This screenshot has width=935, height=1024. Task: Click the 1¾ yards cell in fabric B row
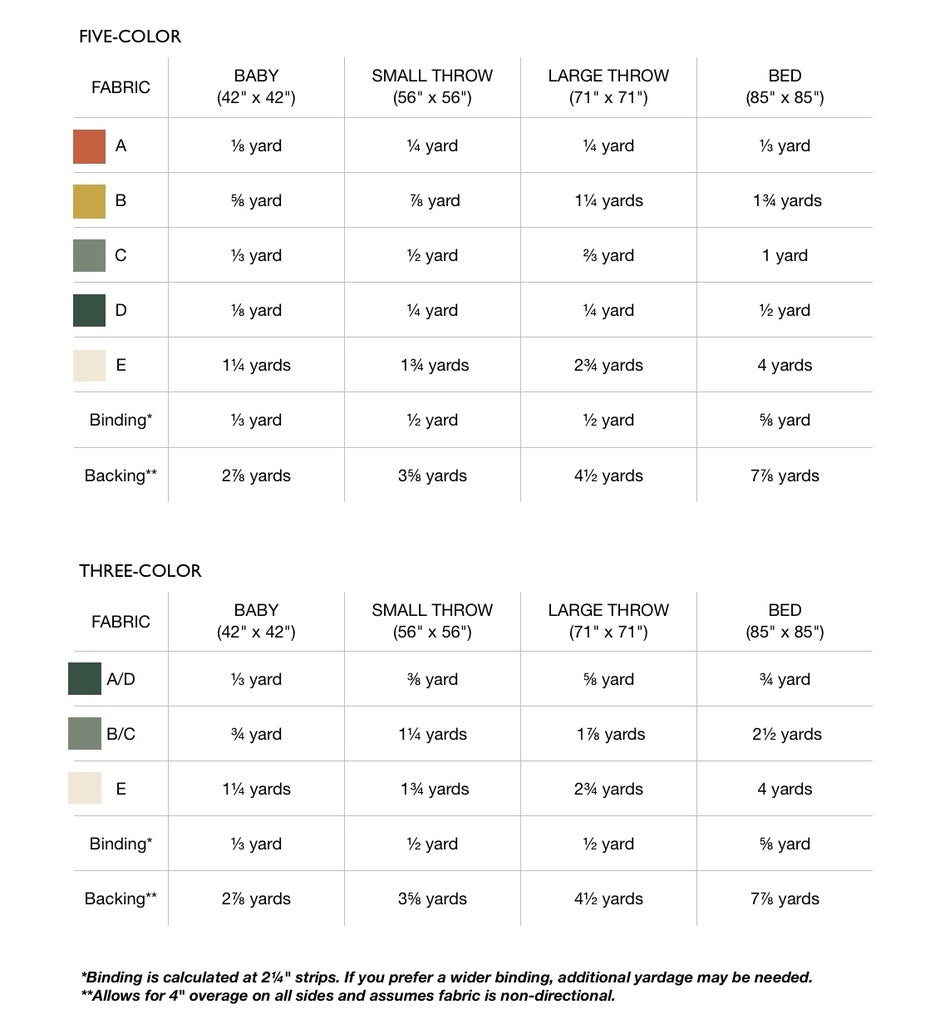(x=787, y=201)
